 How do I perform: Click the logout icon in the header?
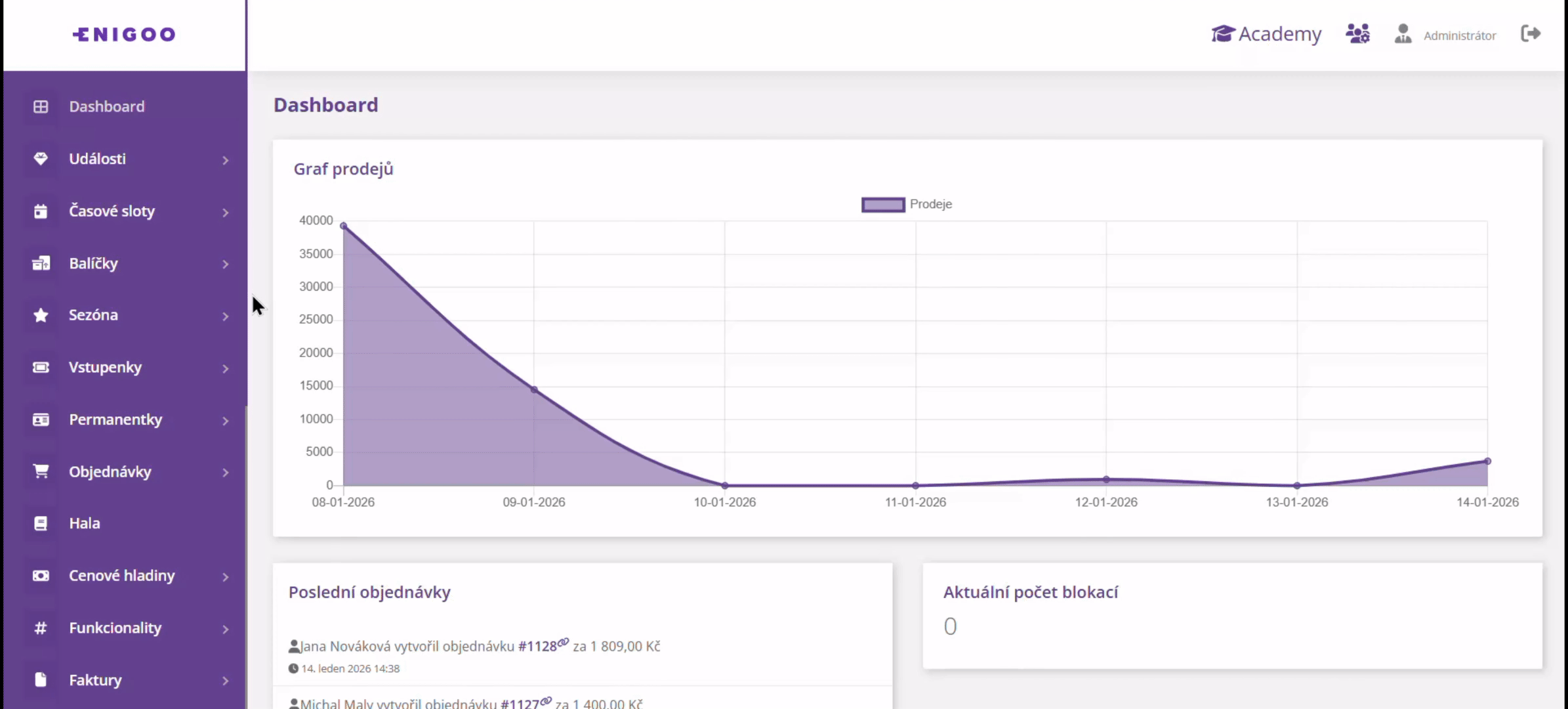point(1530,33)
